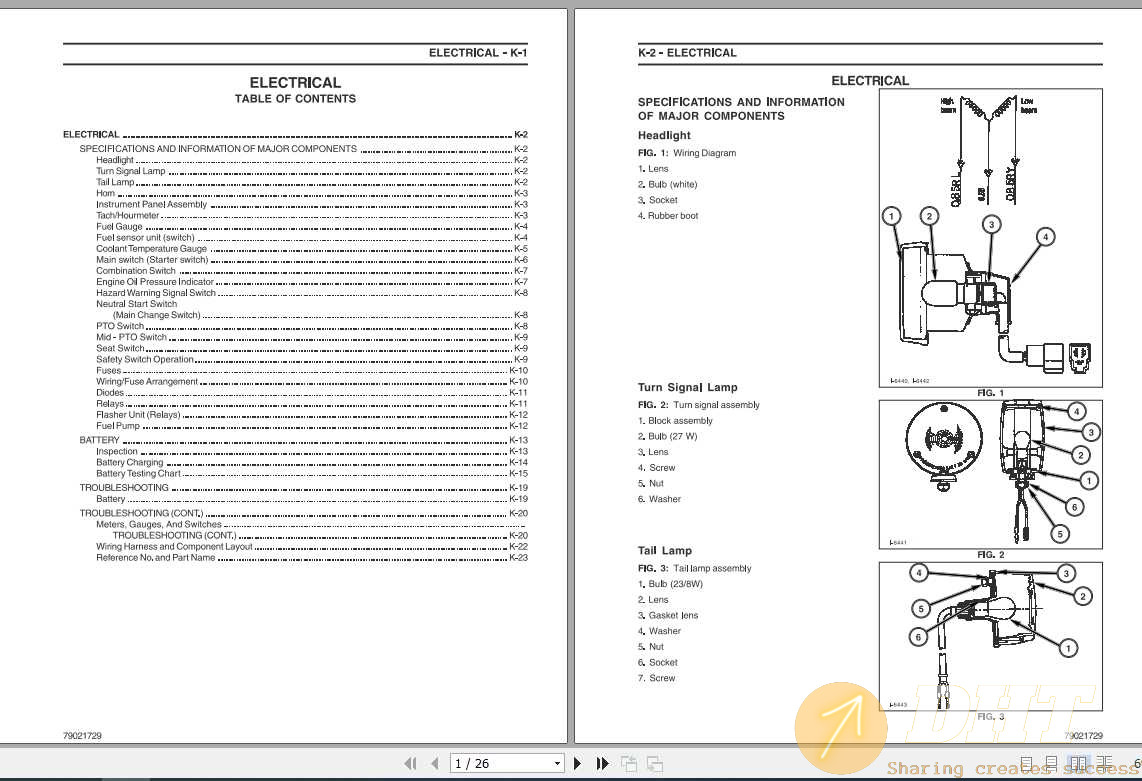
Task: Click the FIG. 2 turn signal lamp illustration
Action: [990, 474]
